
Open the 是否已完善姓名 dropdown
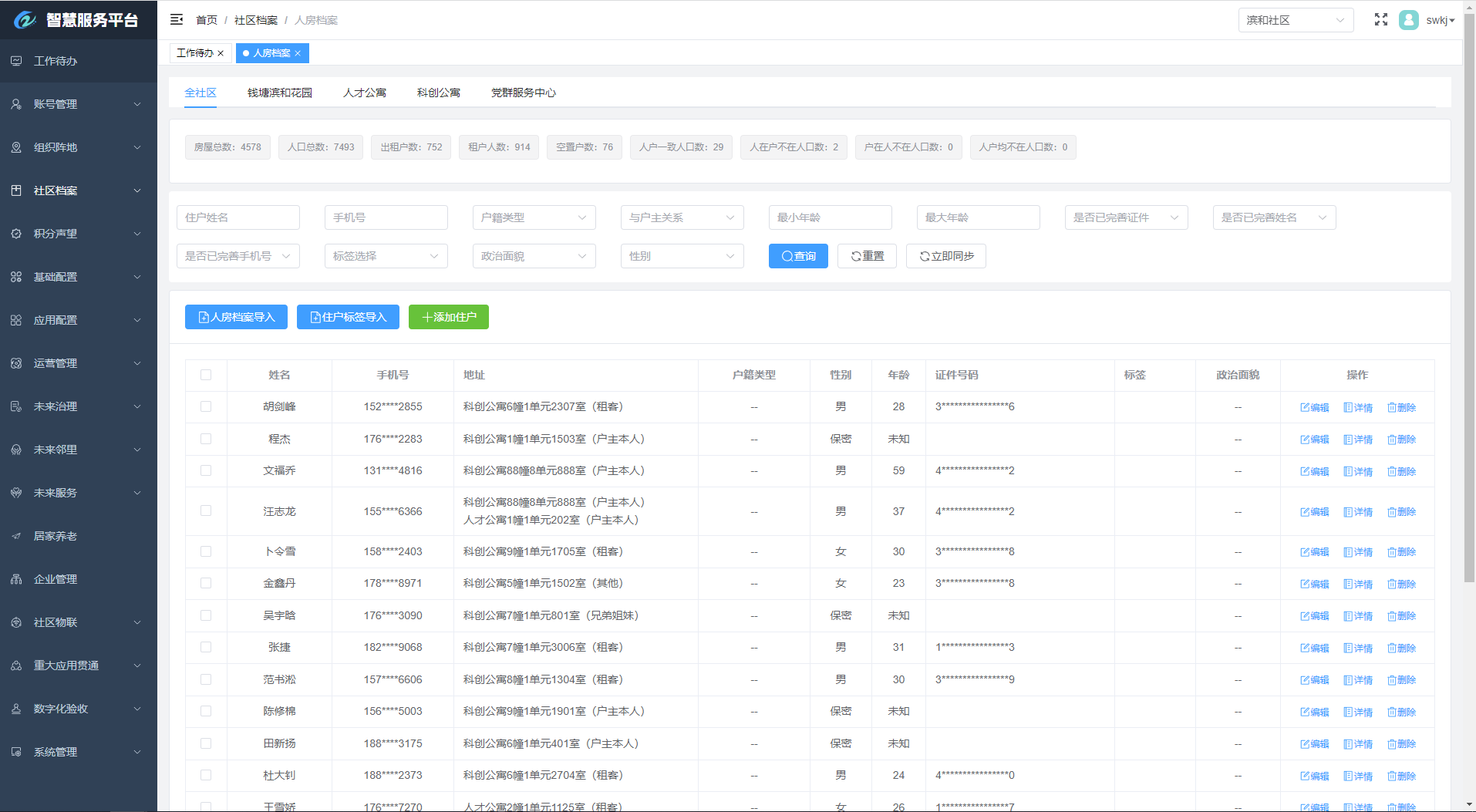tap(1275, 217)
